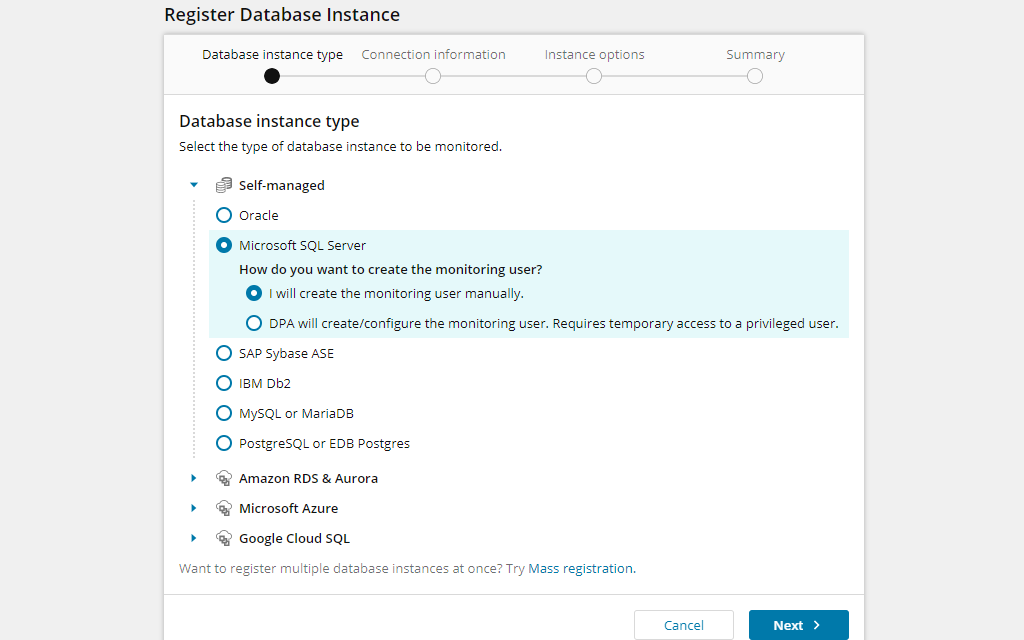Click the Next button

(x=798, y=624)
